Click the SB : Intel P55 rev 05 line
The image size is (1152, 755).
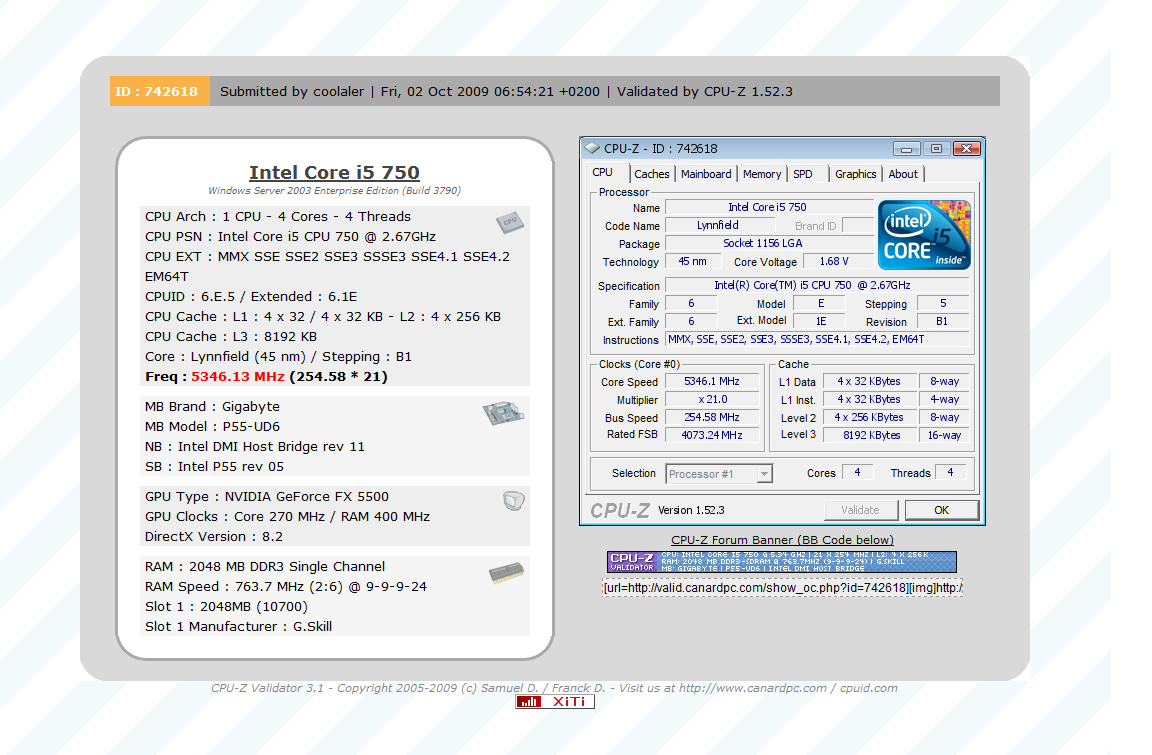click(x=215, y=466)
